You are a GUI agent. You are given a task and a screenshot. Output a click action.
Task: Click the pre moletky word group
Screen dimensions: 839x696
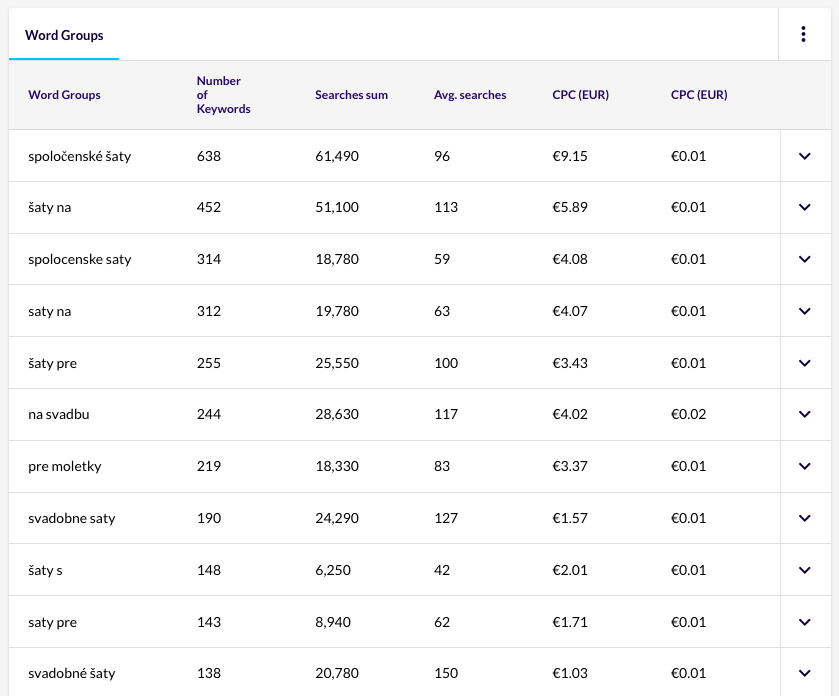[65, 466]
